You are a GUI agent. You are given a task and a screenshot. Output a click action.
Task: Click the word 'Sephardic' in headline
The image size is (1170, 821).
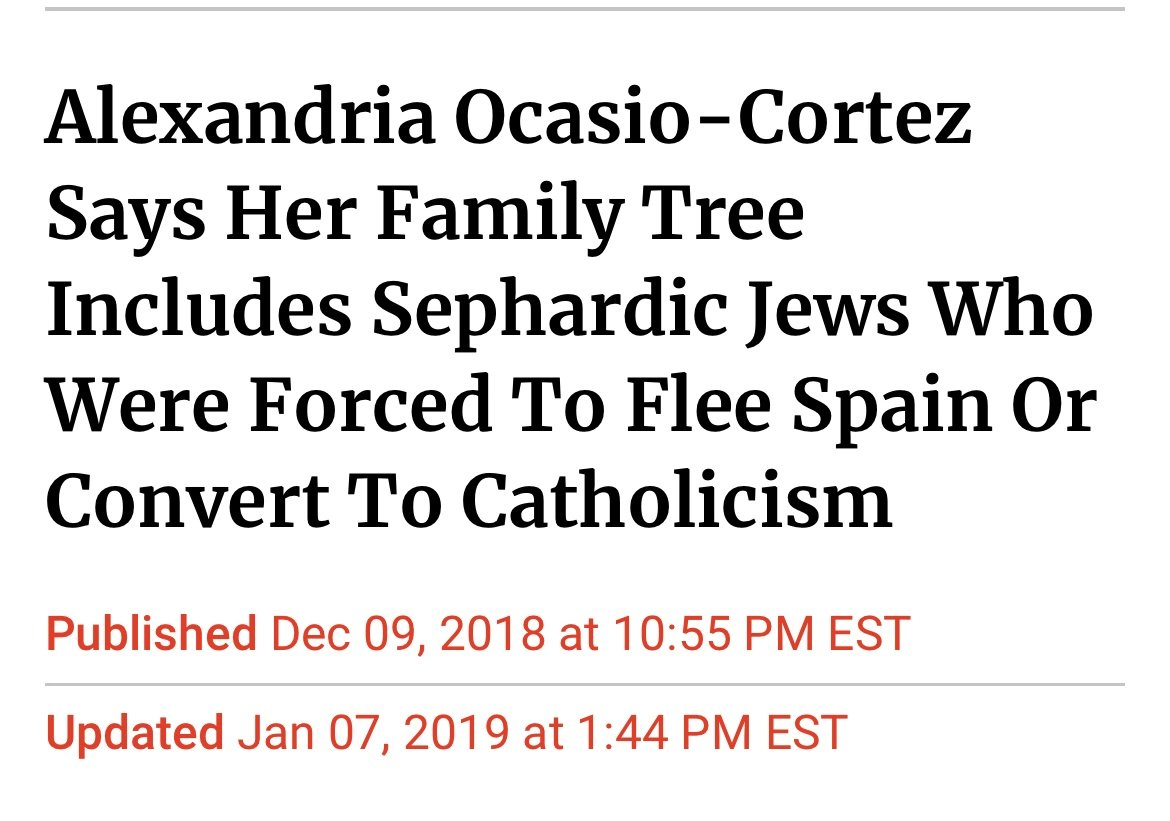(551, 310)
